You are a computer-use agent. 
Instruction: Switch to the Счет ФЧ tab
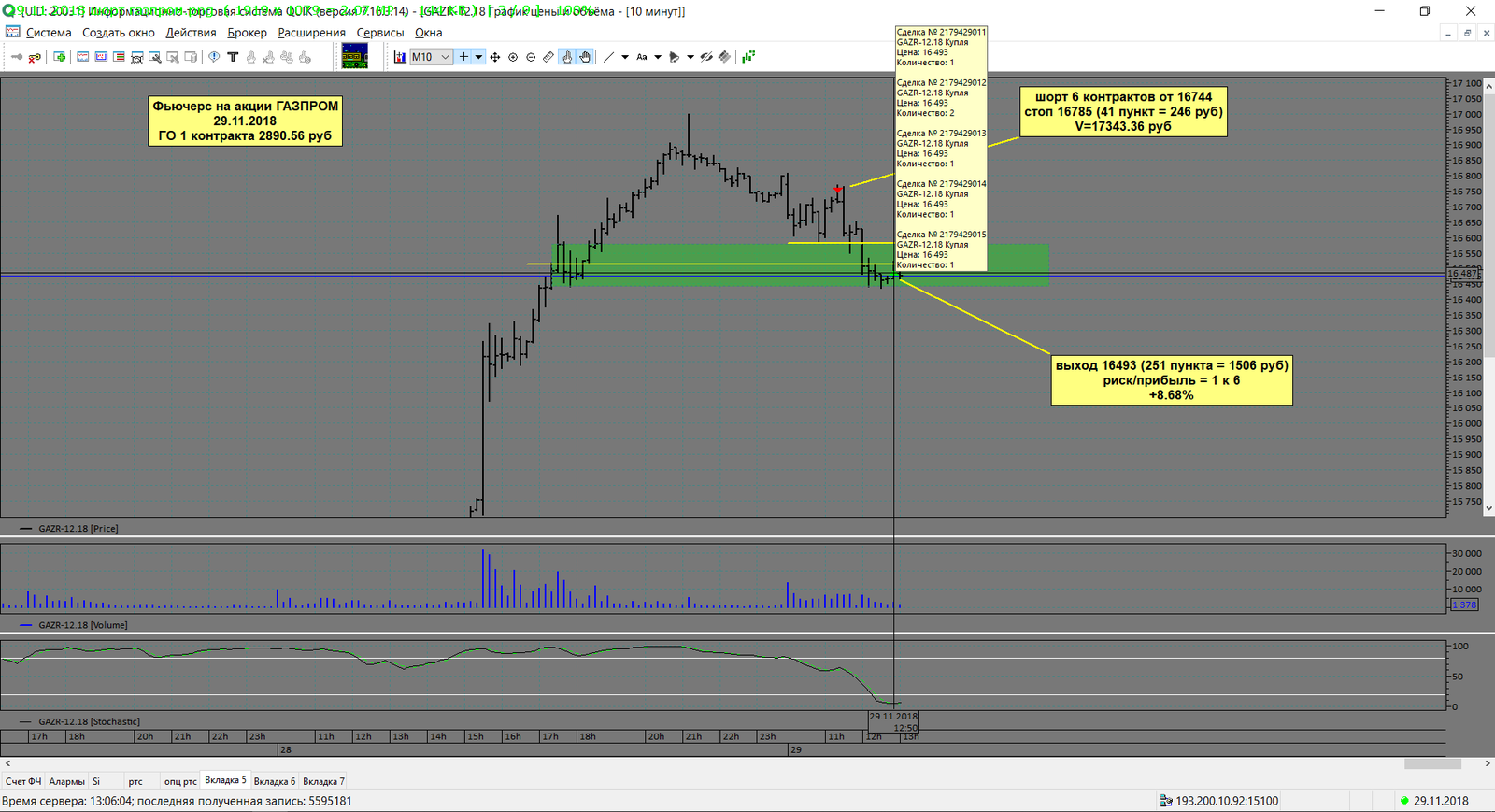point(23,781)
